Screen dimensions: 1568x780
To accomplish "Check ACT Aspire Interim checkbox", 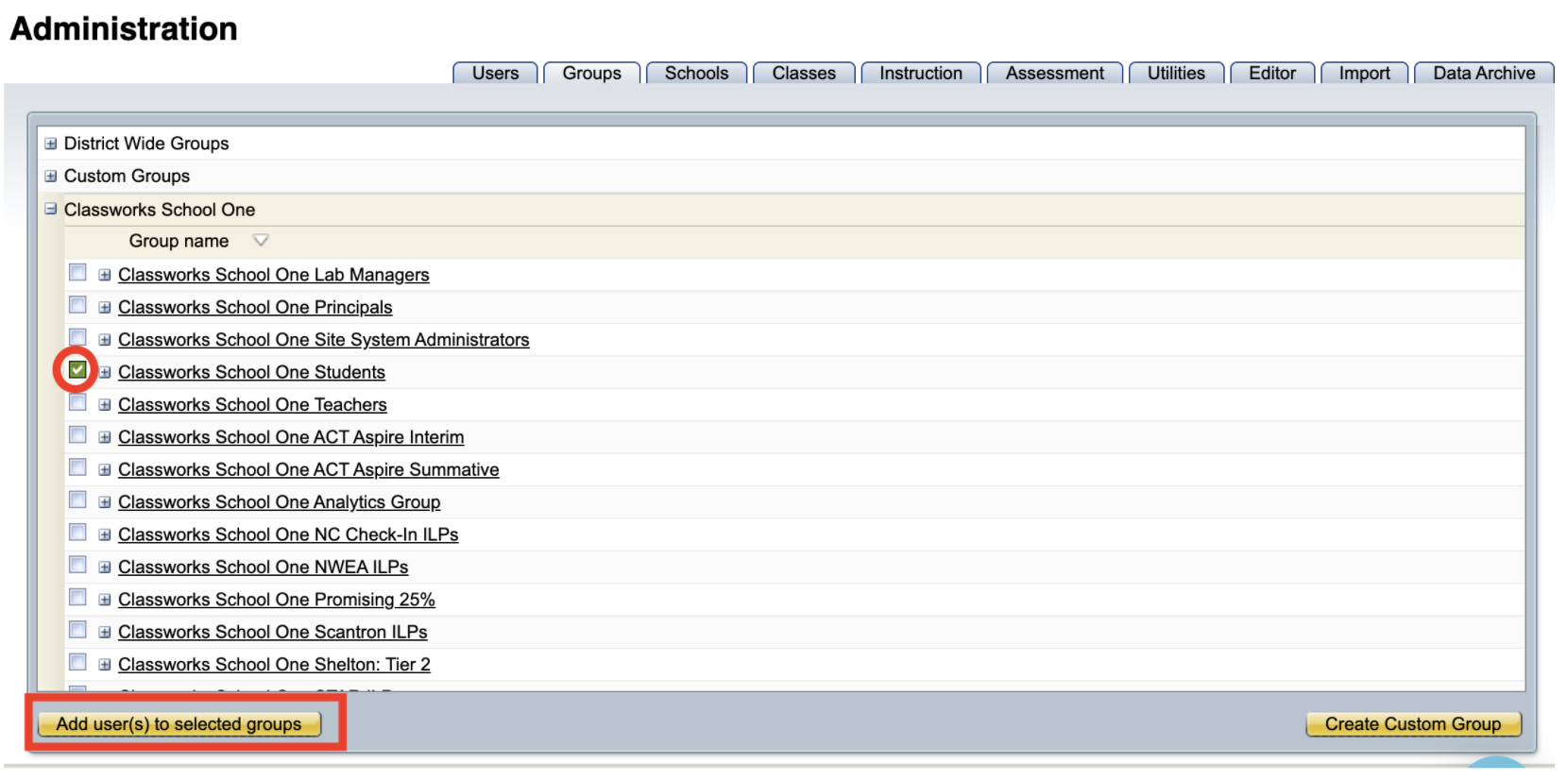I will pyautogui.click(x=77, y=434).
